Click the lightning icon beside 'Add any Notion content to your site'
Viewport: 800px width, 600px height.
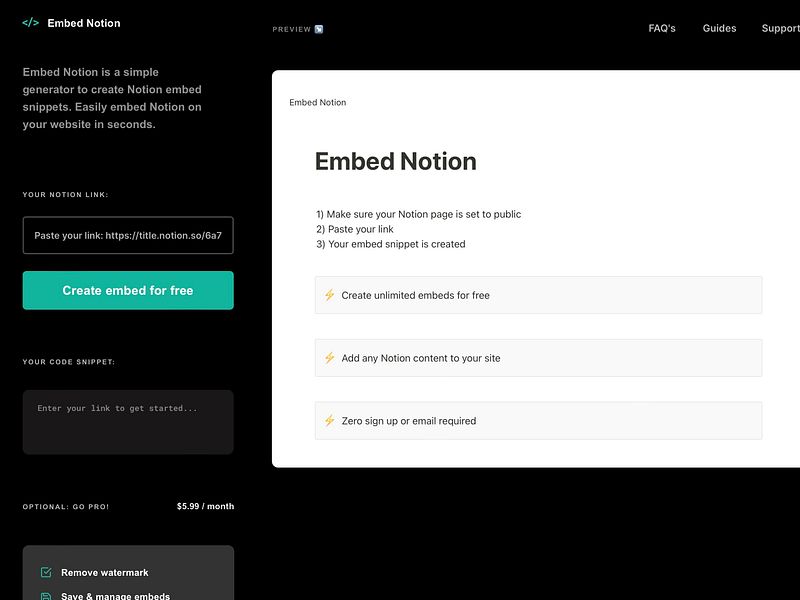(329, 357)
